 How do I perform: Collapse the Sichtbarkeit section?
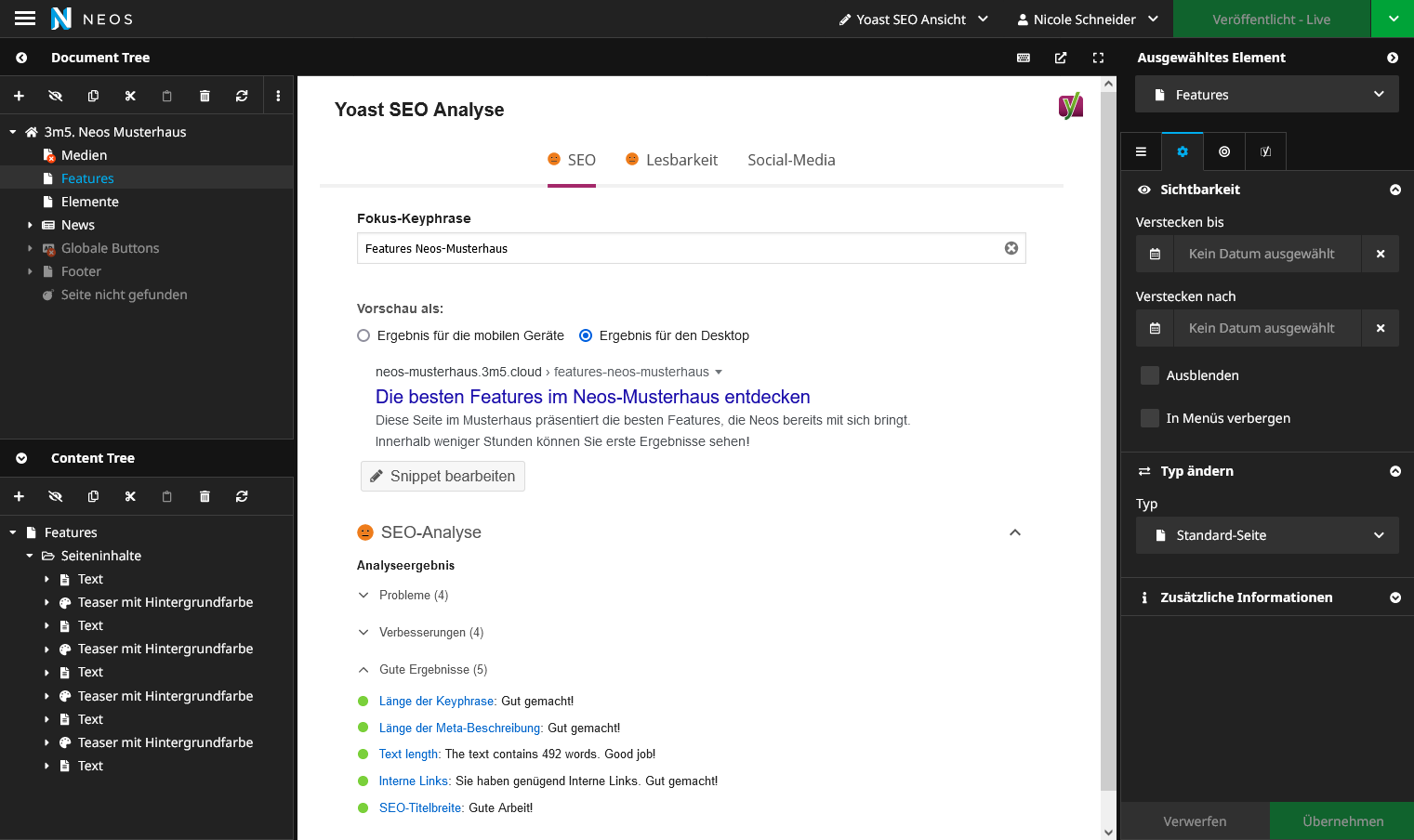tap(1395, 190)
